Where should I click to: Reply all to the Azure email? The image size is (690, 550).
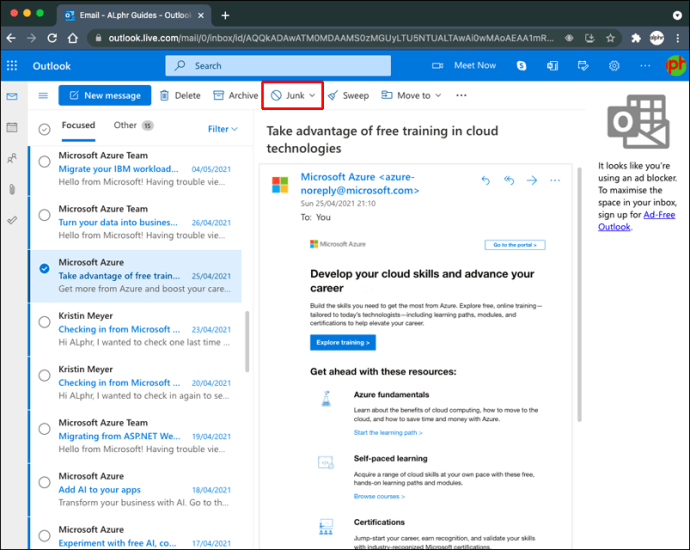pyautogui.click(x=509, y=181)
